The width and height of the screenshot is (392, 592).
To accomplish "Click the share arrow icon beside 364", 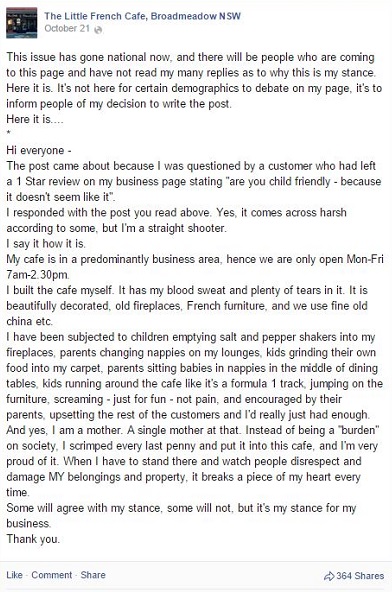I will [329, 576].
